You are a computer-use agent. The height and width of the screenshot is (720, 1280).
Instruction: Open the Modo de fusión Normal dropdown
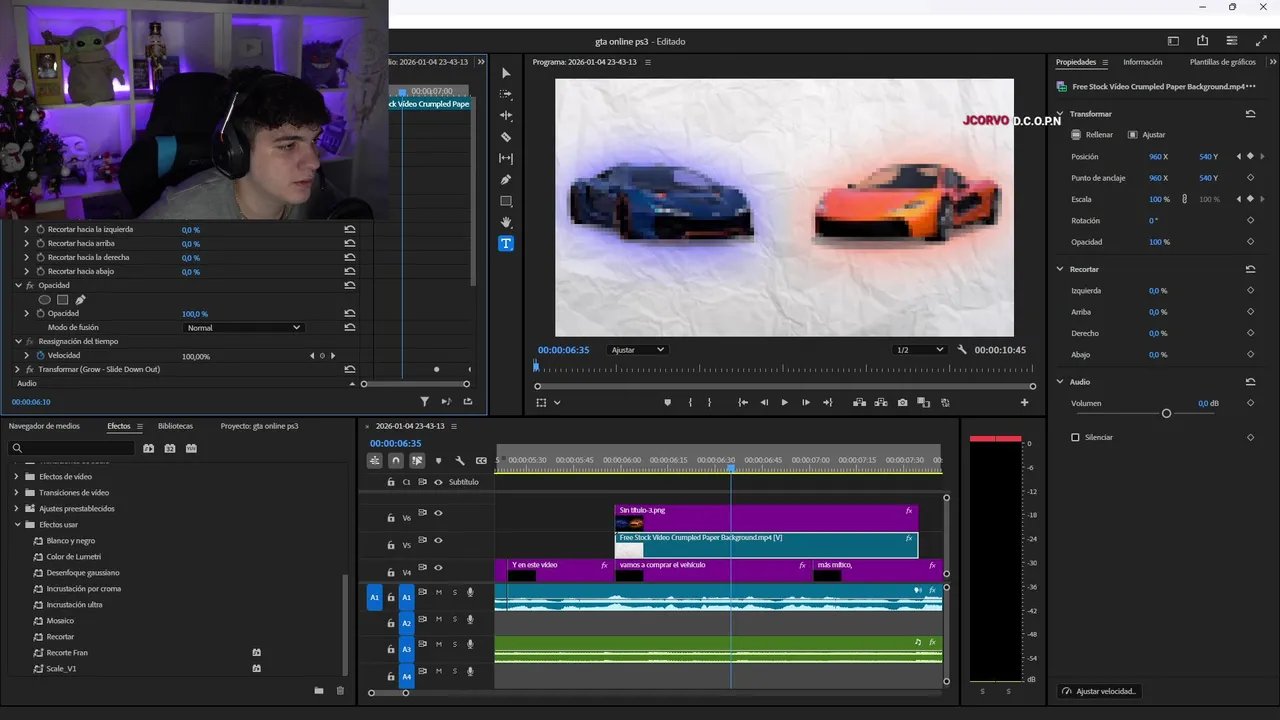[x=243, y=327]
